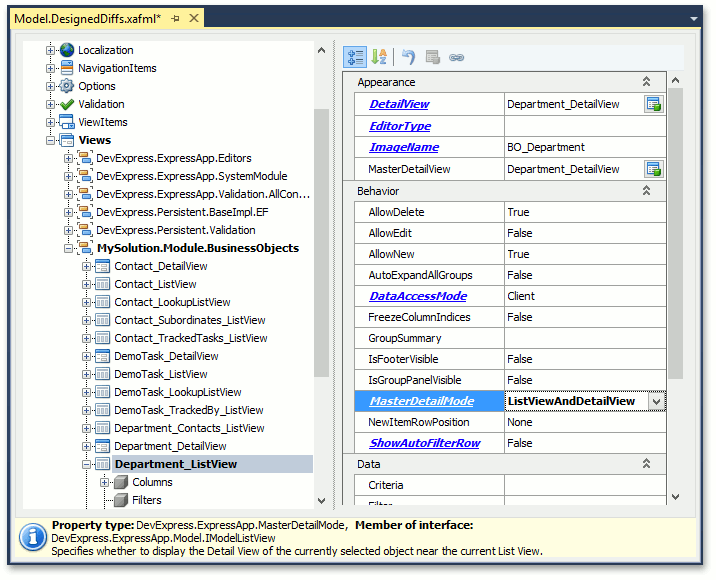Click the Alphabetical sort toolbar icon
The image size is (716, 580).
click(379, 58)
